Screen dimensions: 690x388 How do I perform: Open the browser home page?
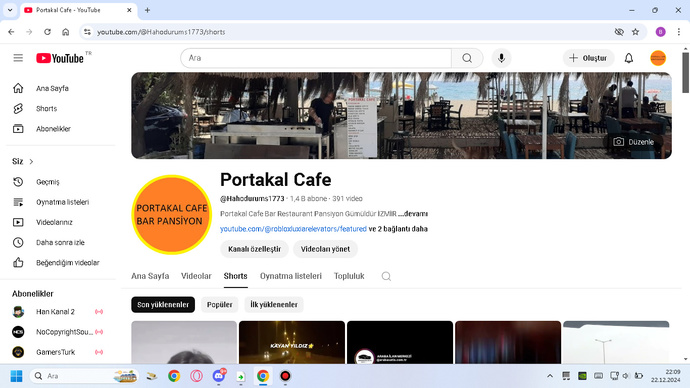click(66, 32)
